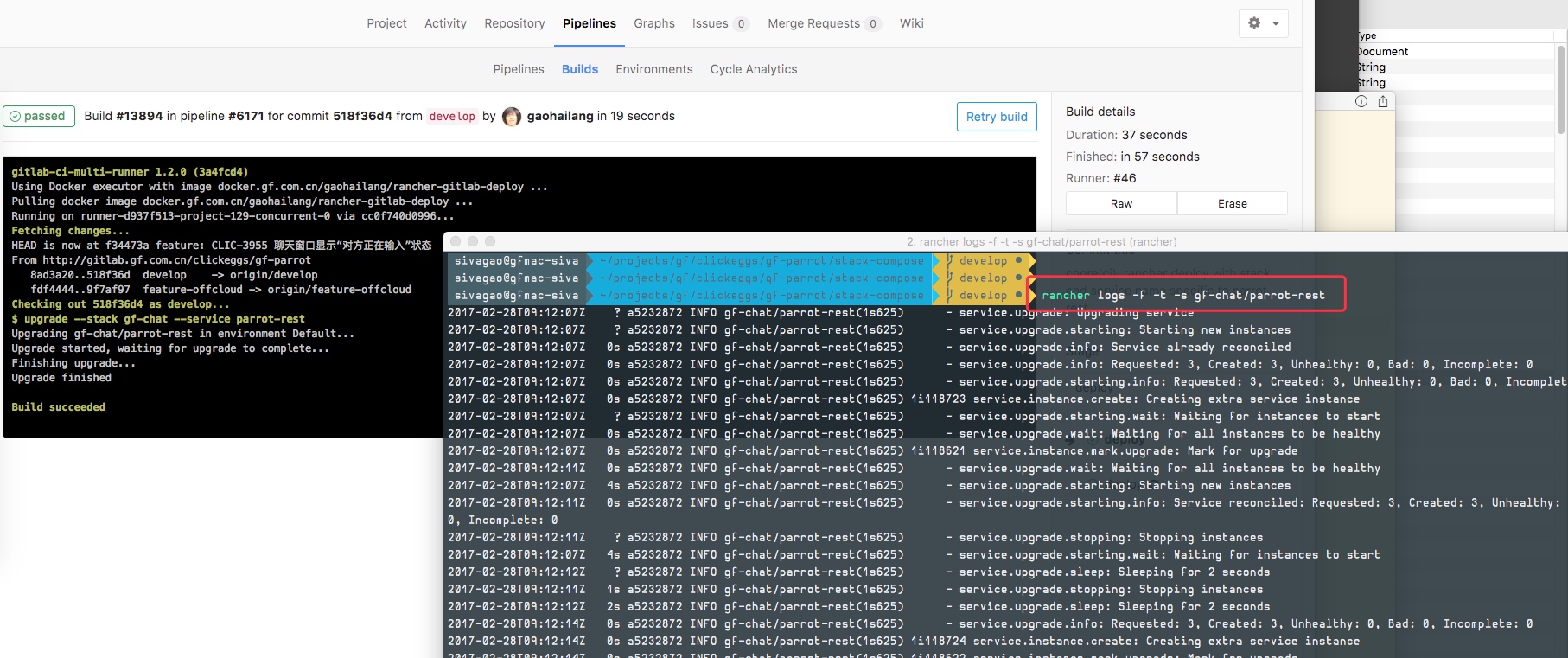
Task: Click the 'Build details' heading
Action: (x=1100, y=112)
